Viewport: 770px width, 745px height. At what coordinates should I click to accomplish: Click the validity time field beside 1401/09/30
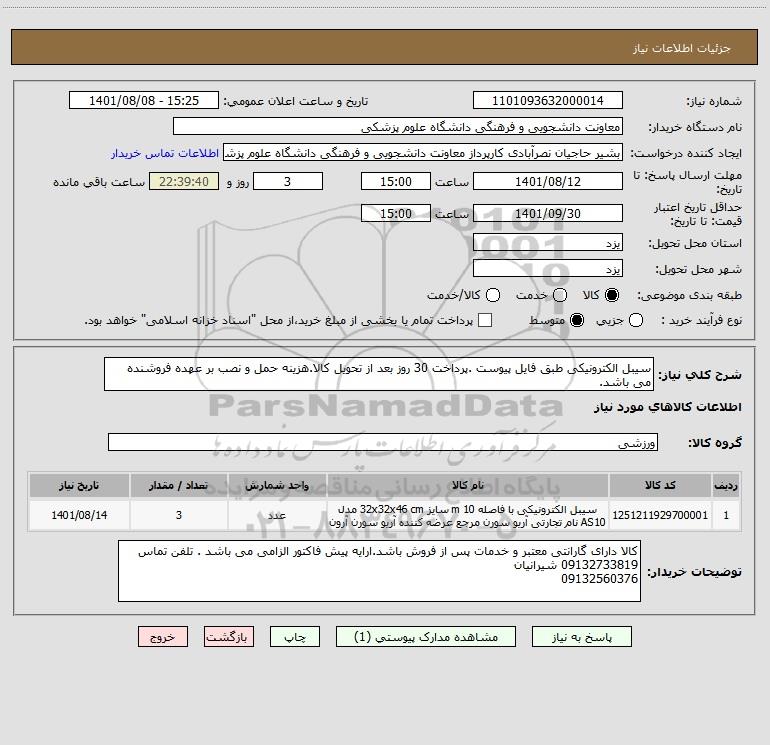(396, 213)
